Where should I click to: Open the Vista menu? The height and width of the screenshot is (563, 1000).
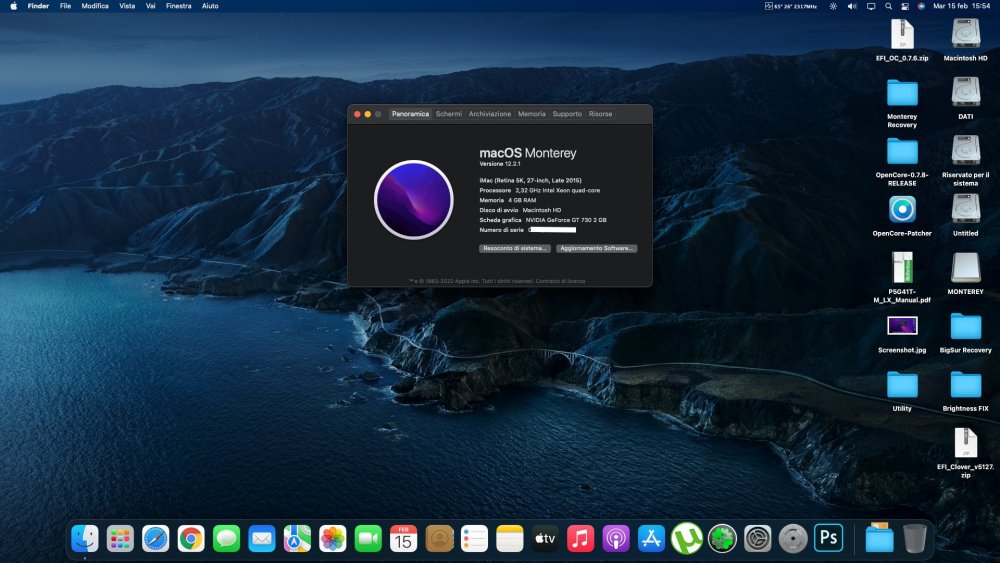click(x=127, y=6)
